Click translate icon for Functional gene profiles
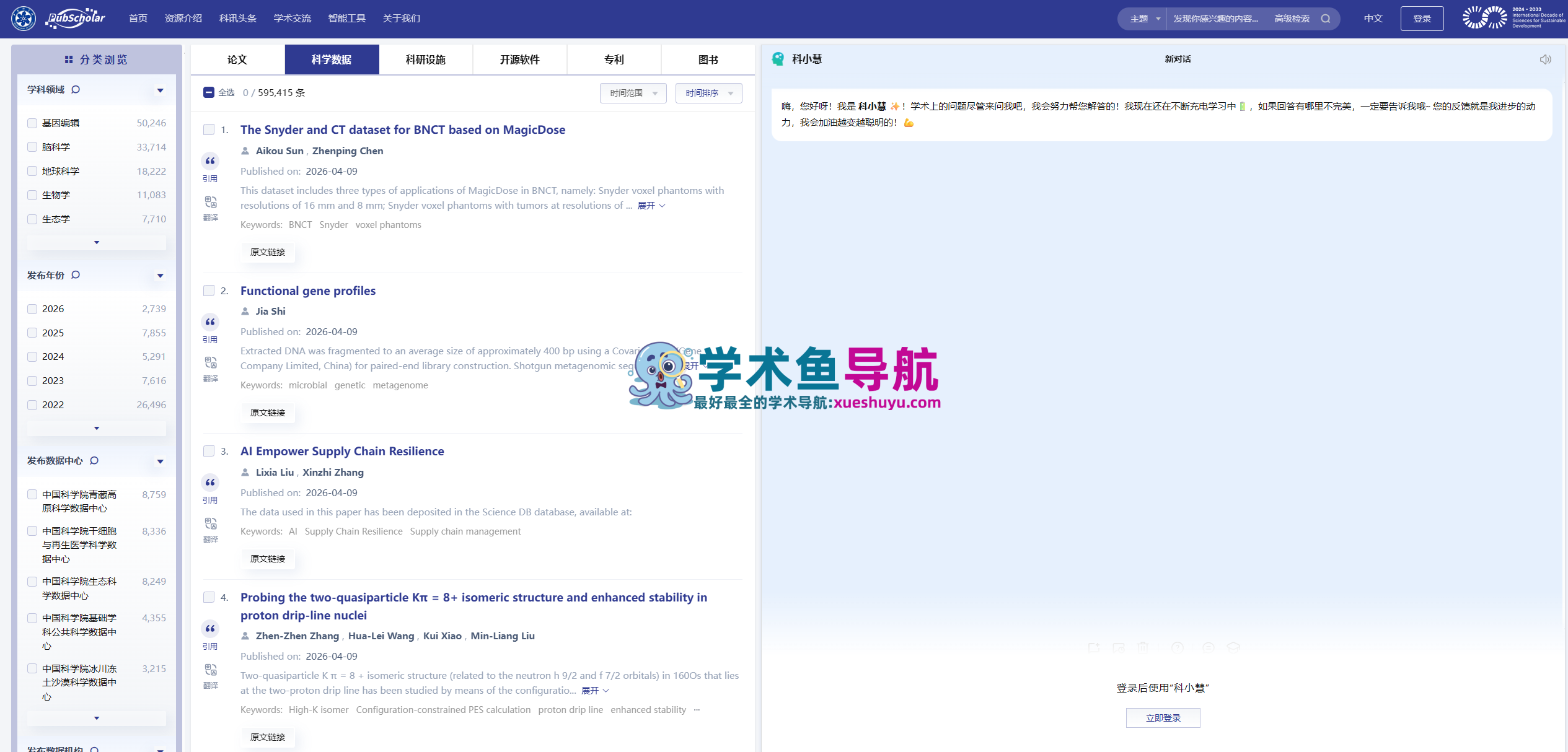This screenshot has width=1568, height=752. (211, 362)
